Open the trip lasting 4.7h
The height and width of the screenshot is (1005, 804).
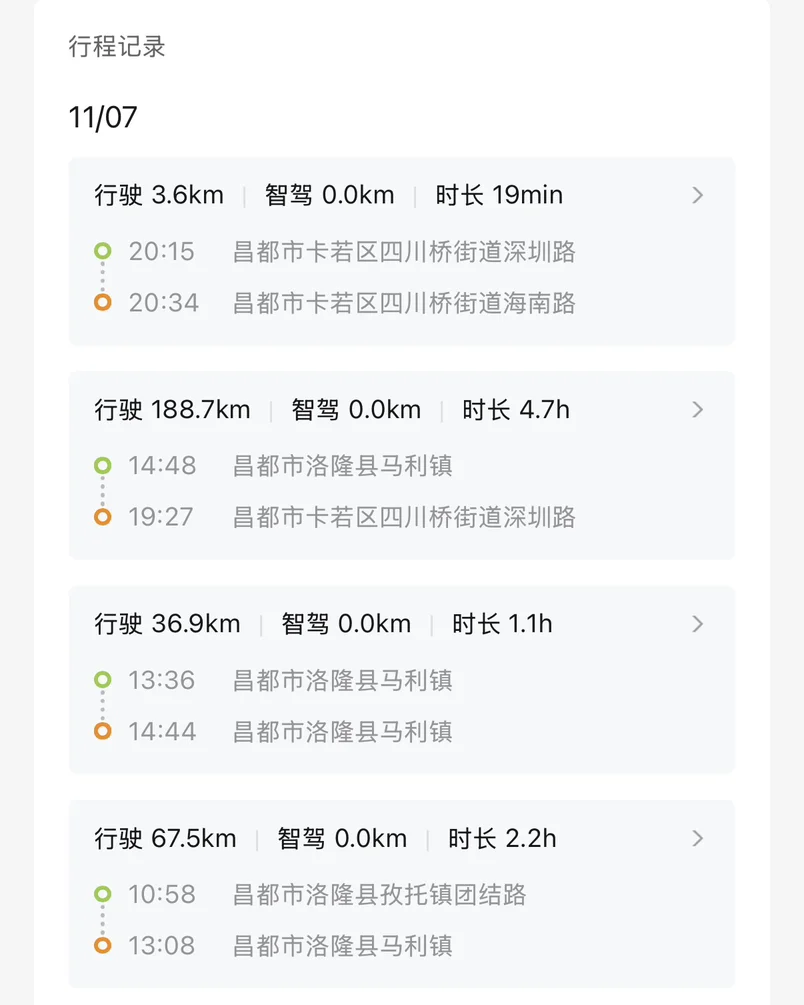click(x=516, y=410)
